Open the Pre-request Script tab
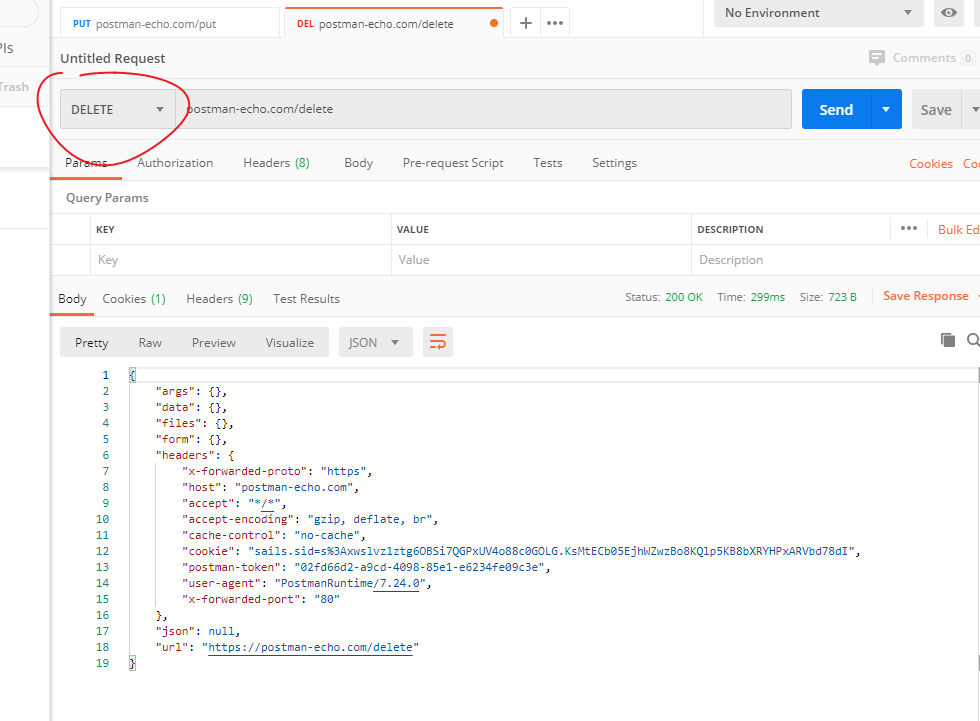 click(453, 163)
